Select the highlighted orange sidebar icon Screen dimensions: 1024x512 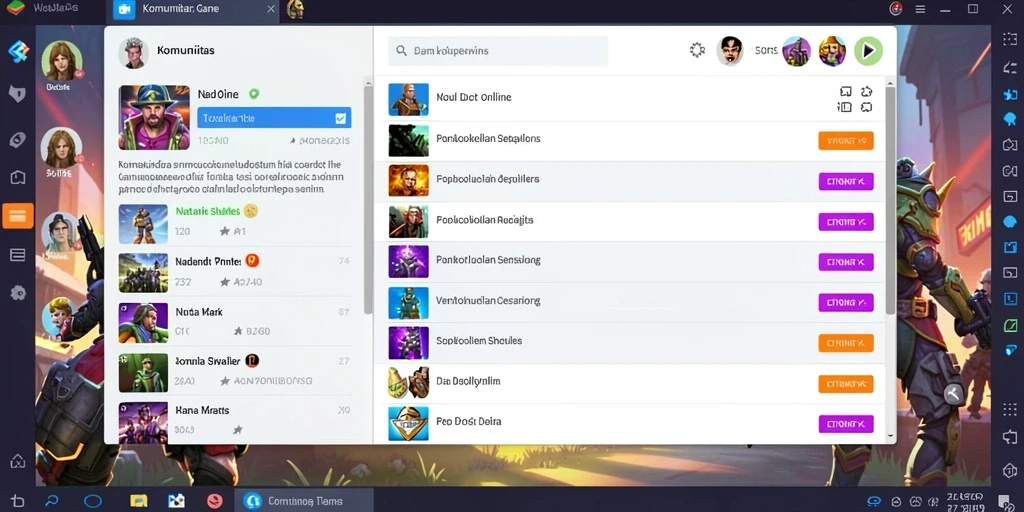click(x=18, y=216)
